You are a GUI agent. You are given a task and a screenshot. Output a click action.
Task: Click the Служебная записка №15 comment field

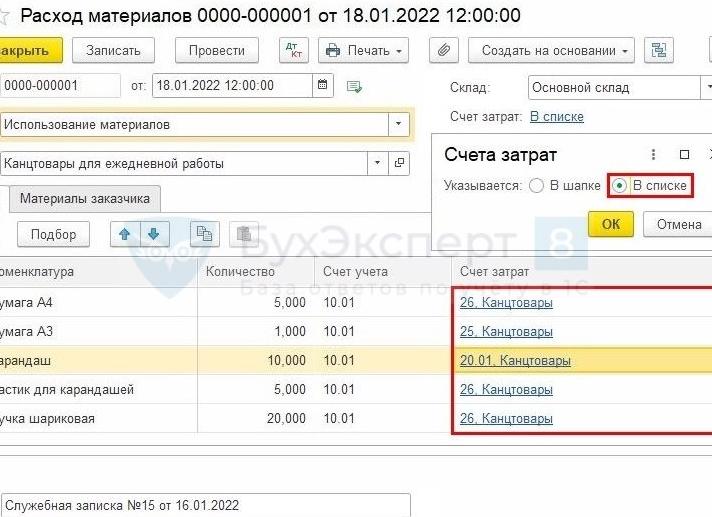tap(205, 505)
